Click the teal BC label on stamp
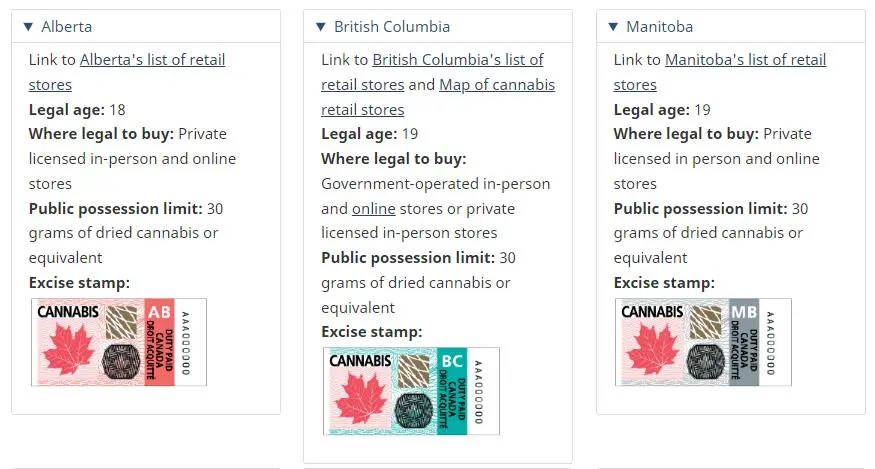875x469 pixels. [452, 361]
